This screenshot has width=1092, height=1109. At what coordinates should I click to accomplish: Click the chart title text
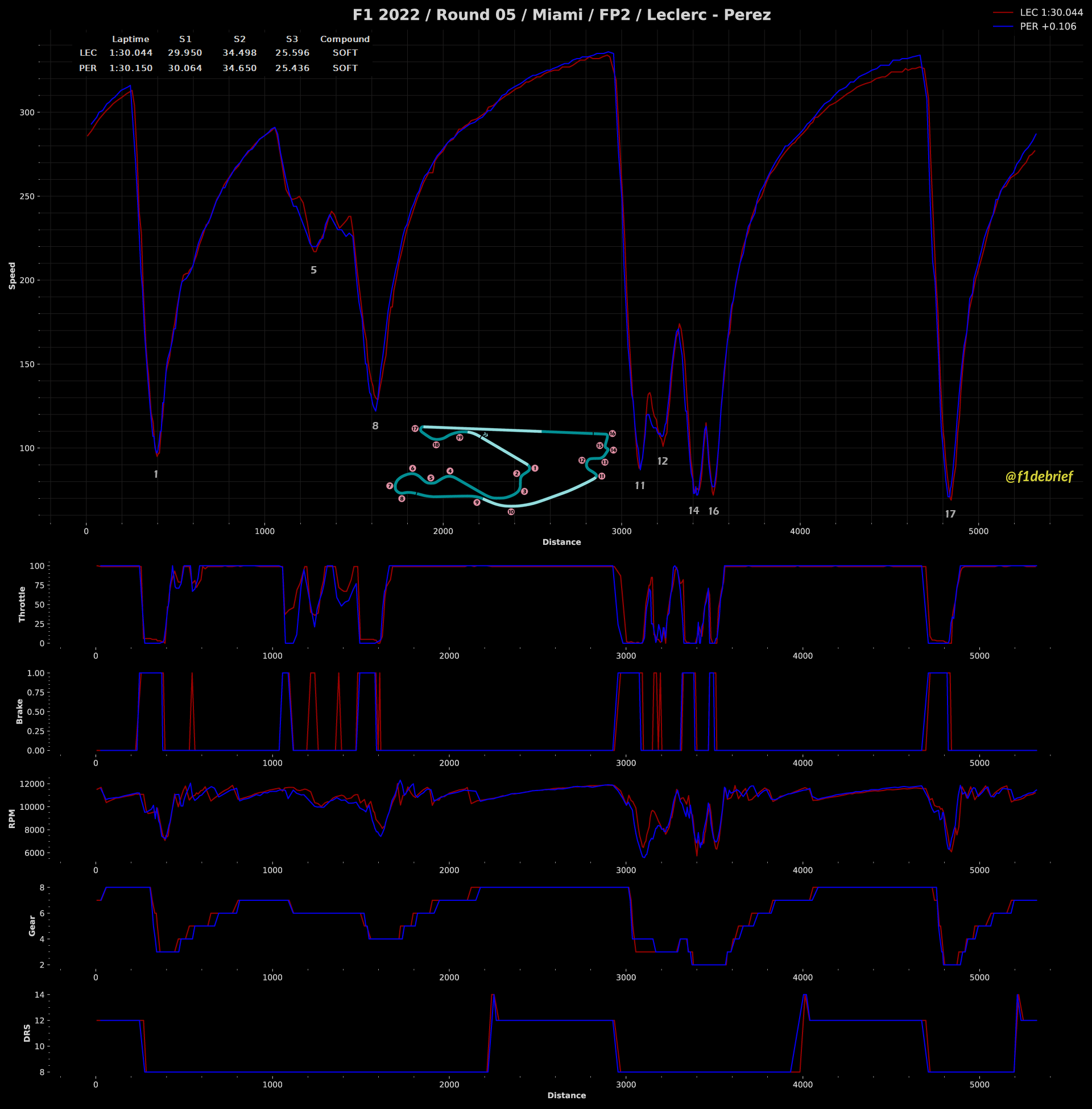point(561,15)
